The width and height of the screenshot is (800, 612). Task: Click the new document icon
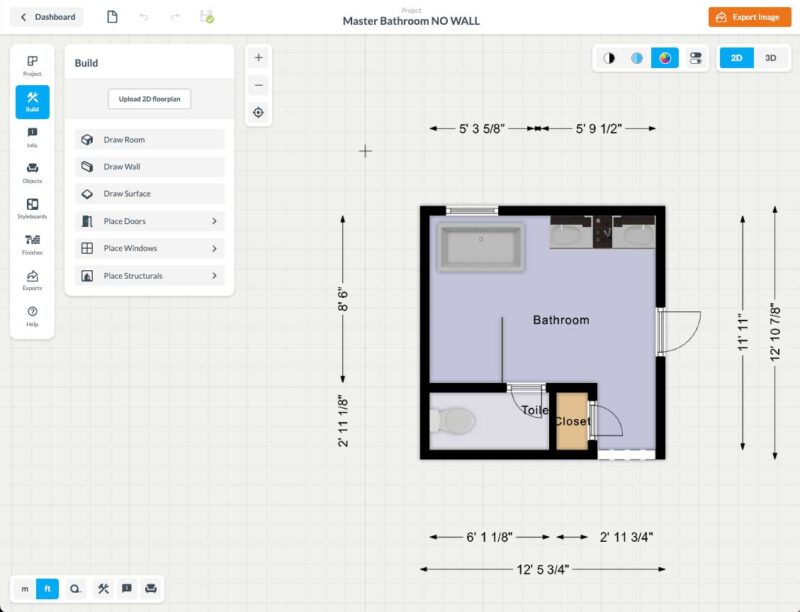click(x=112, y=17)
